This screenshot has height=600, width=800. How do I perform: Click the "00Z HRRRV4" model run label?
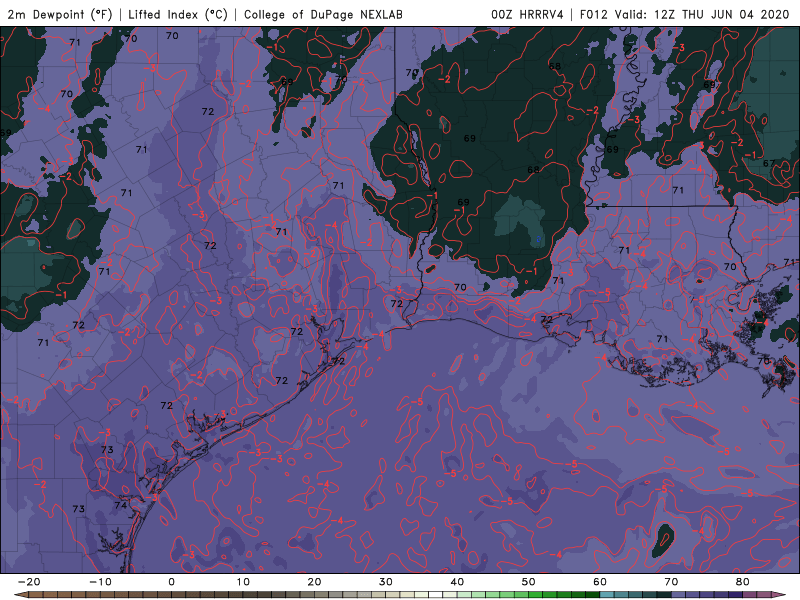click(x=527, y=14)
